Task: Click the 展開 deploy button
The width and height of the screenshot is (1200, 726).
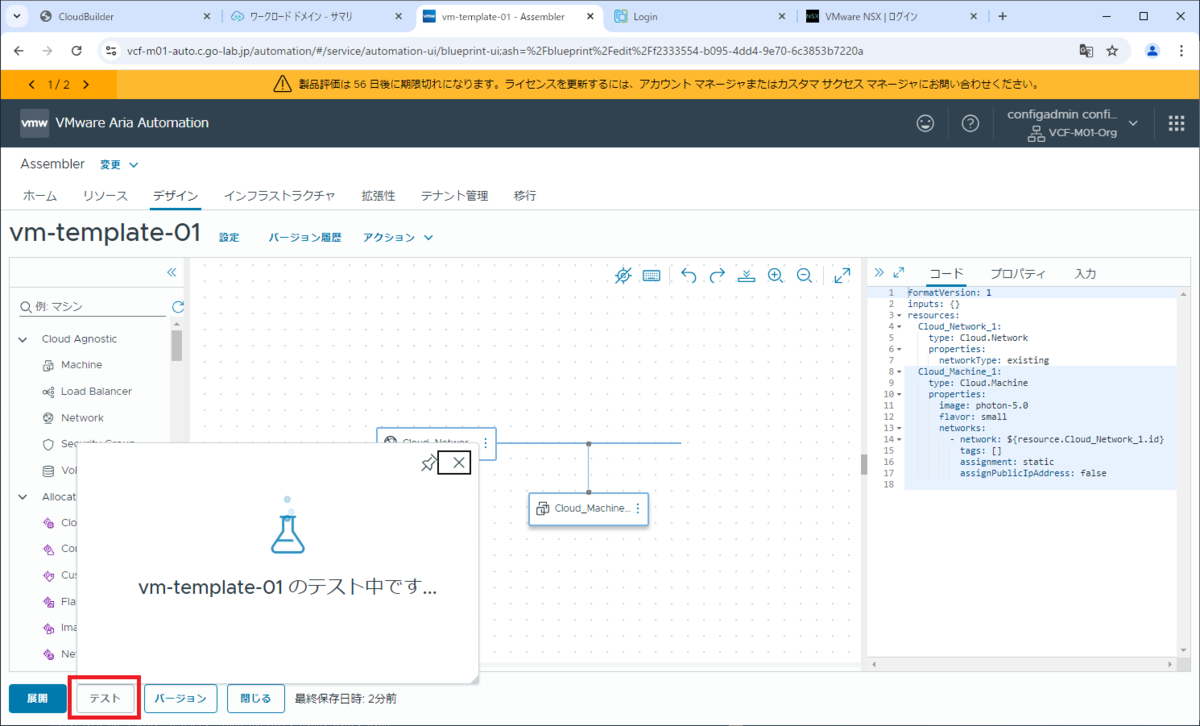Action: [x=37, y=698]
